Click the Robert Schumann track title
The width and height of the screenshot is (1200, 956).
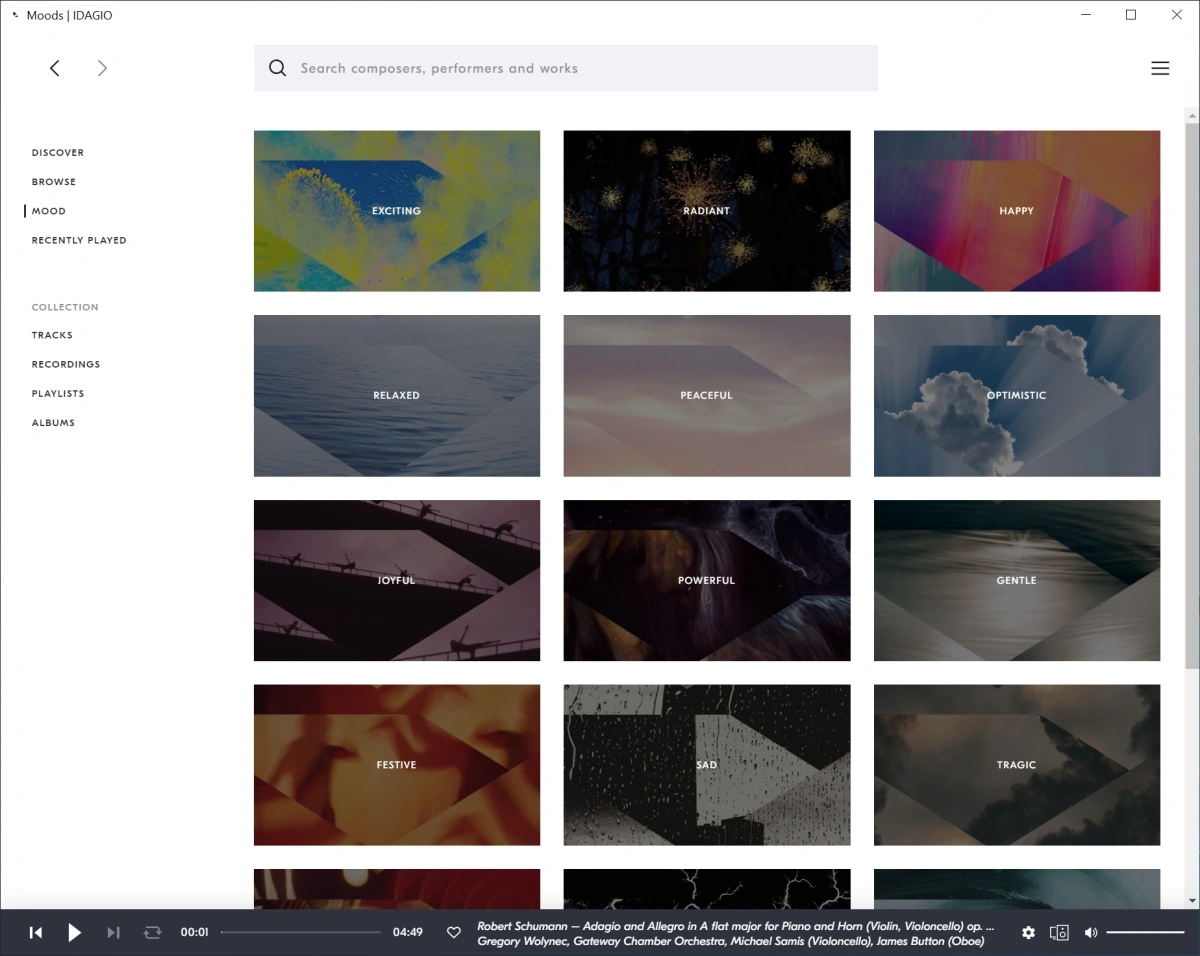coord(736,926)
